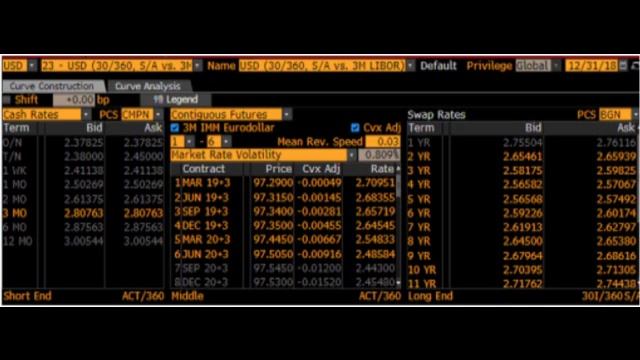The image size is (640, 360).
Task: Select the 10 YR swap rate term
Action: (x=422, y=270)
